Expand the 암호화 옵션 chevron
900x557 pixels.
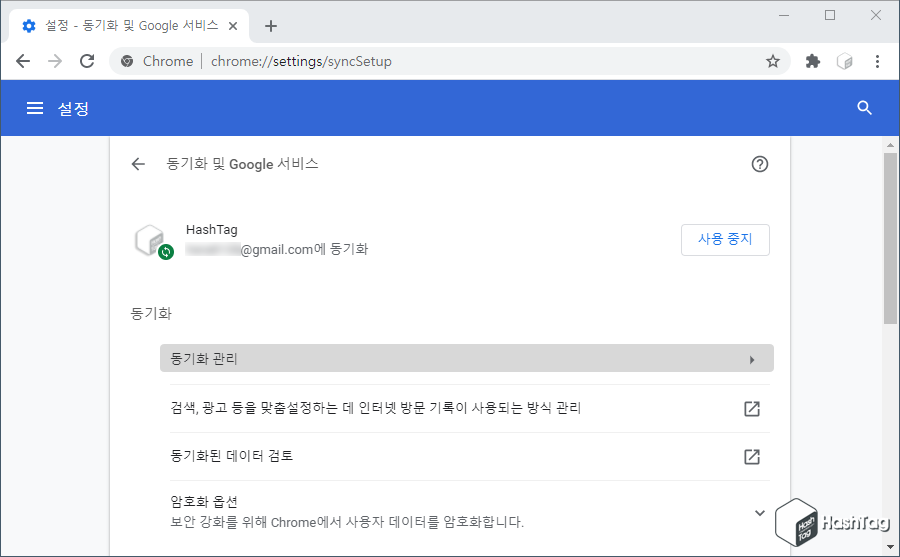pos(759,513)
